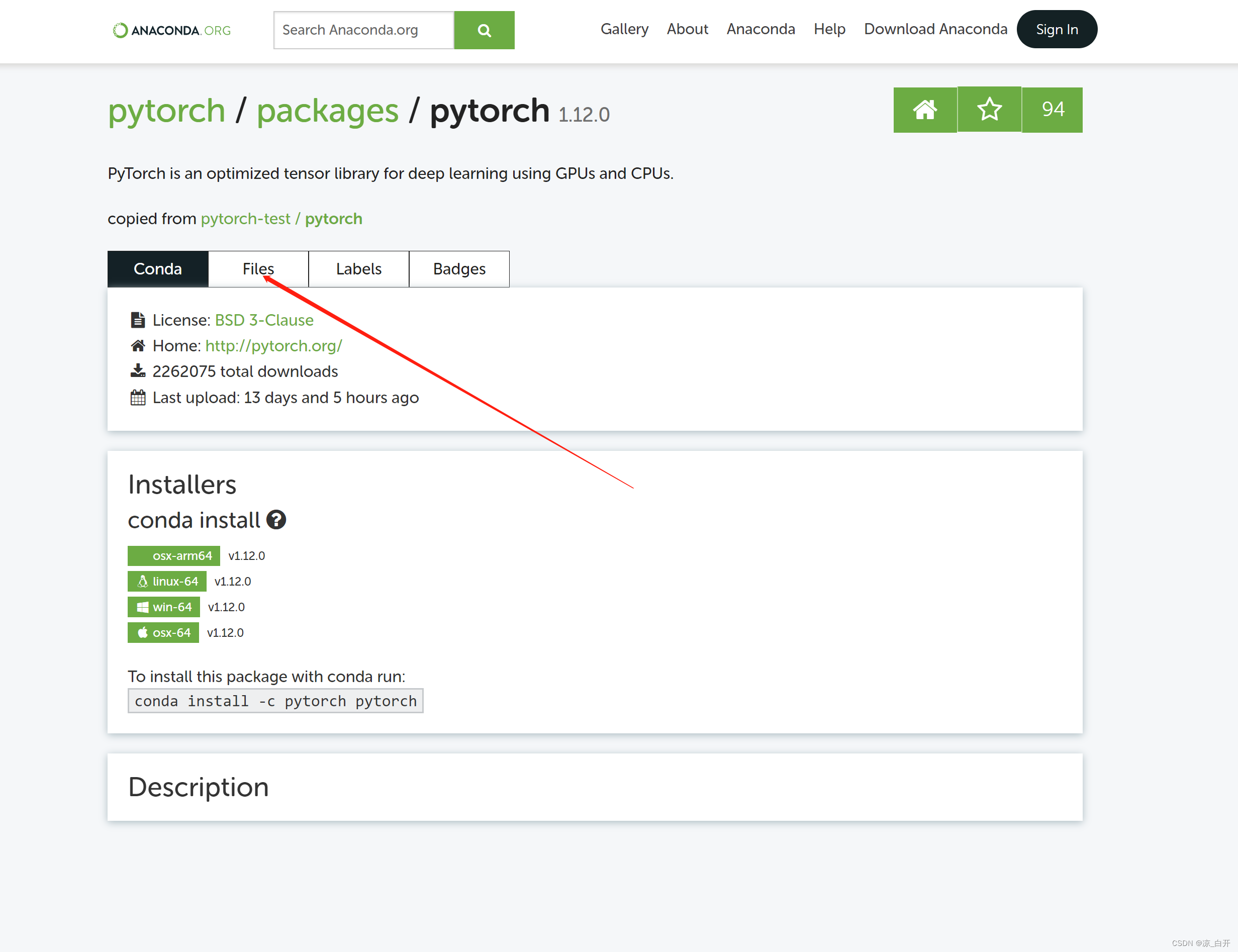Image resolution: width=1238 pixels, height=952 pixels.
Task: Open the packages breadcrumb link
Action: (328, 111)
